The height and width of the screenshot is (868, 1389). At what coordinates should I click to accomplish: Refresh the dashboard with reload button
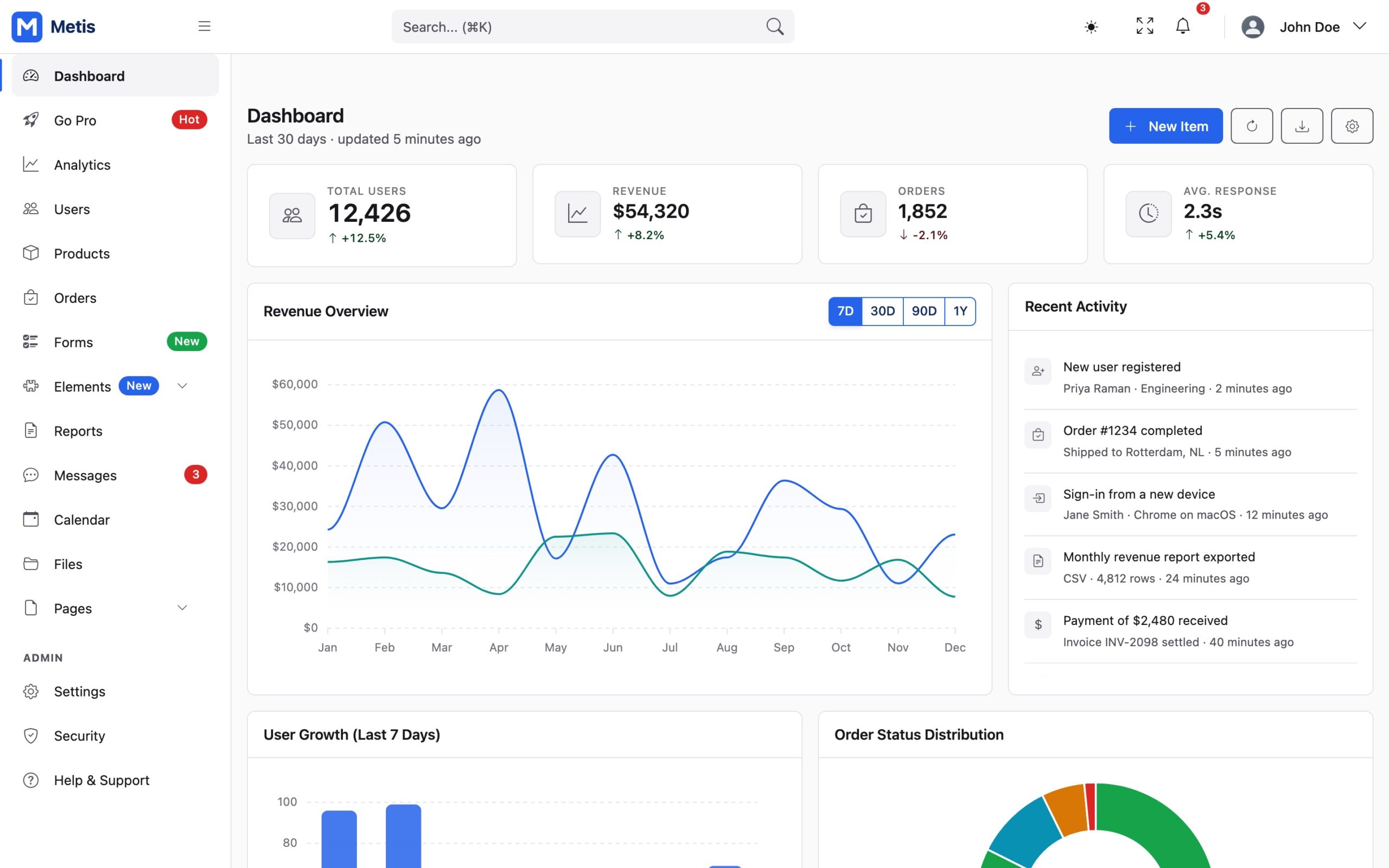(1251, 126)
